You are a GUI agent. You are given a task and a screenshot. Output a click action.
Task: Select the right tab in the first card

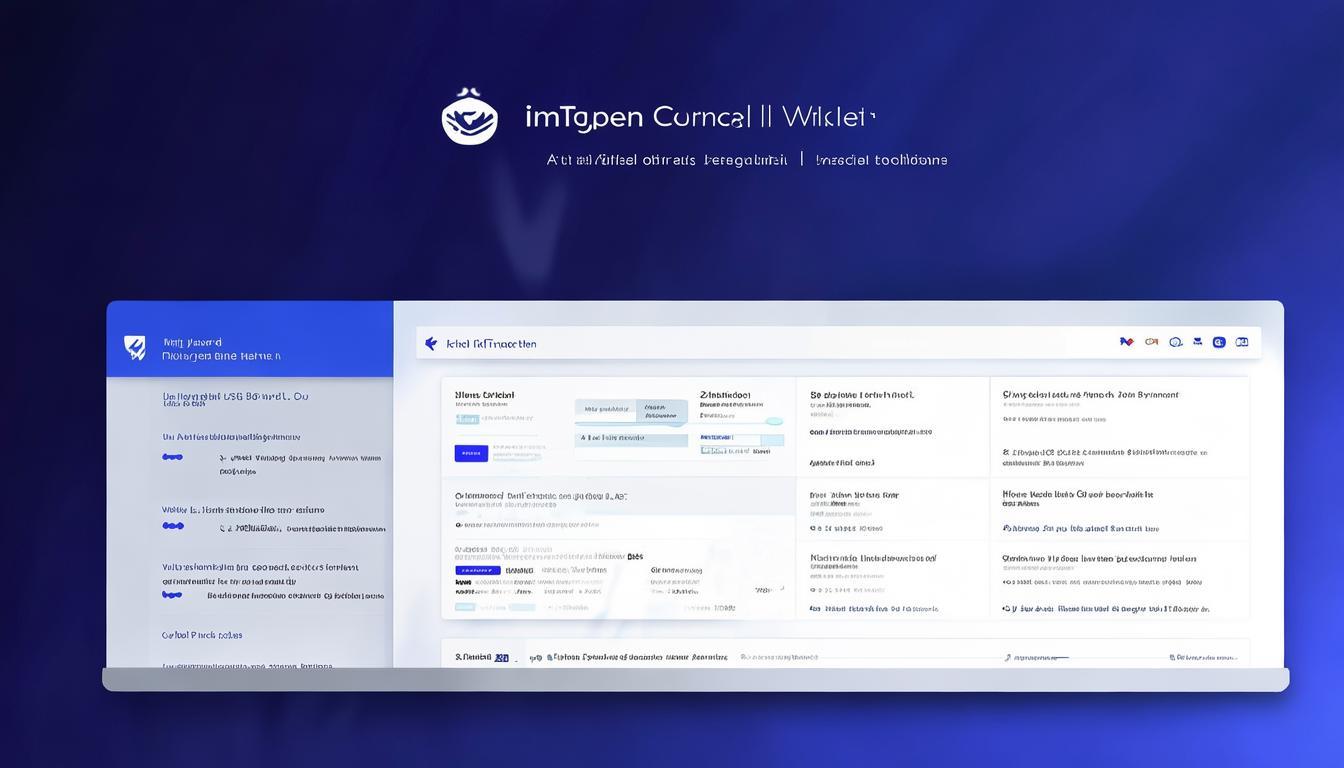(661, 409)
